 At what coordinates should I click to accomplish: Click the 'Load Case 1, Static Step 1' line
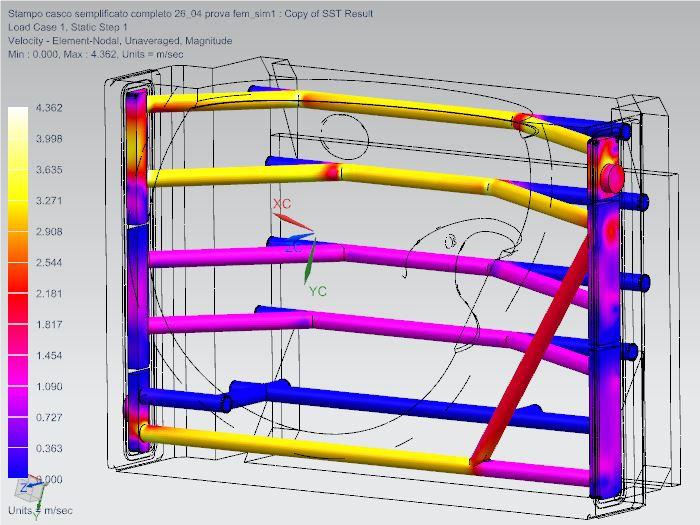point(67,27)
